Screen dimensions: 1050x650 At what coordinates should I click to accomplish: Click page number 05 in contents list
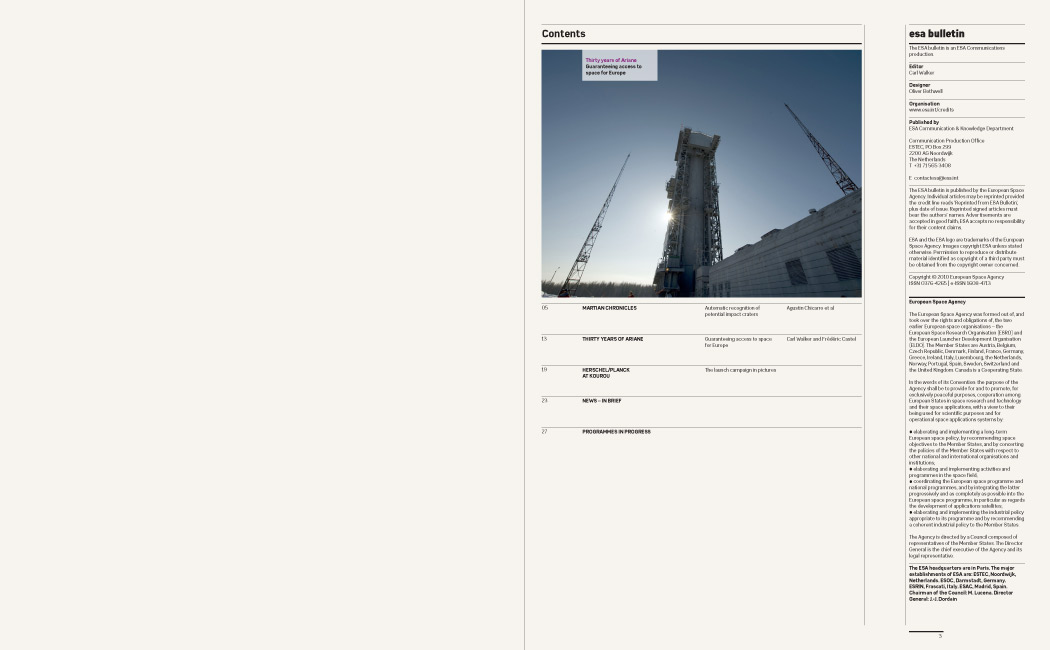(545, 308)
